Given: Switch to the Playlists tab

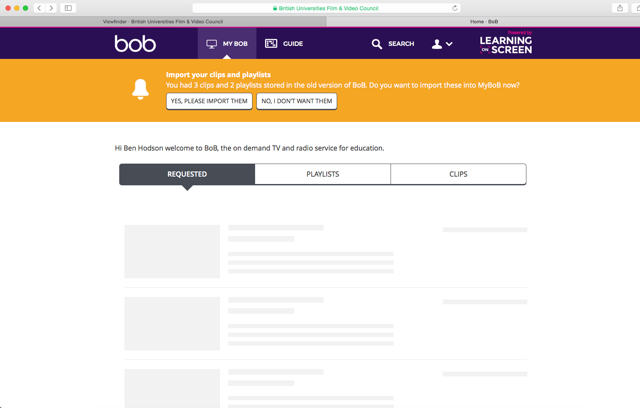Looking at the screenshot, I should [322, 174].
